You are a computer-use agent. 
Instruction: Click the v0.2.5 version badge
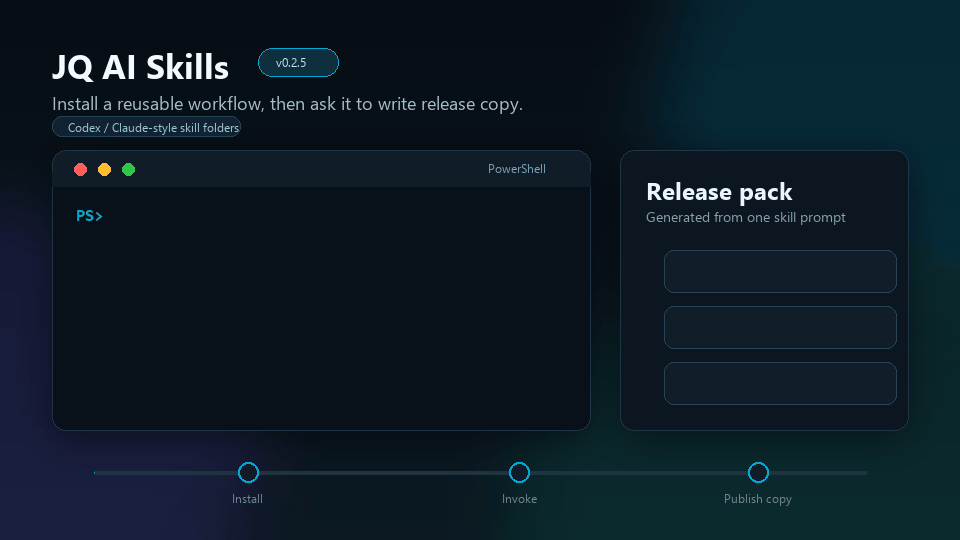point(298,62)
